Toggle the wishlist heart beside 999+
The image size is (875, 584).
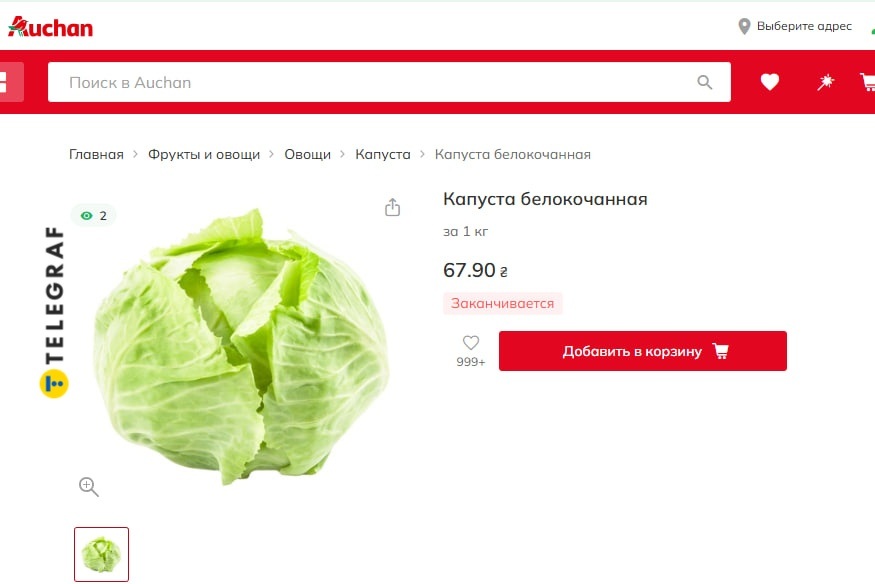tap(471, 342)
